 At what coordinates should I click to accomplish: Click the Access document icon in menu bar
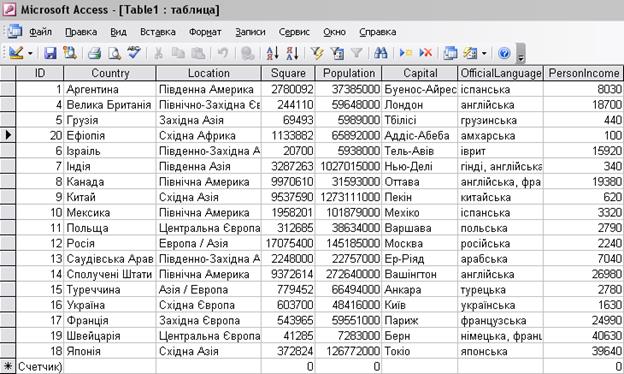tap(14, 31)
